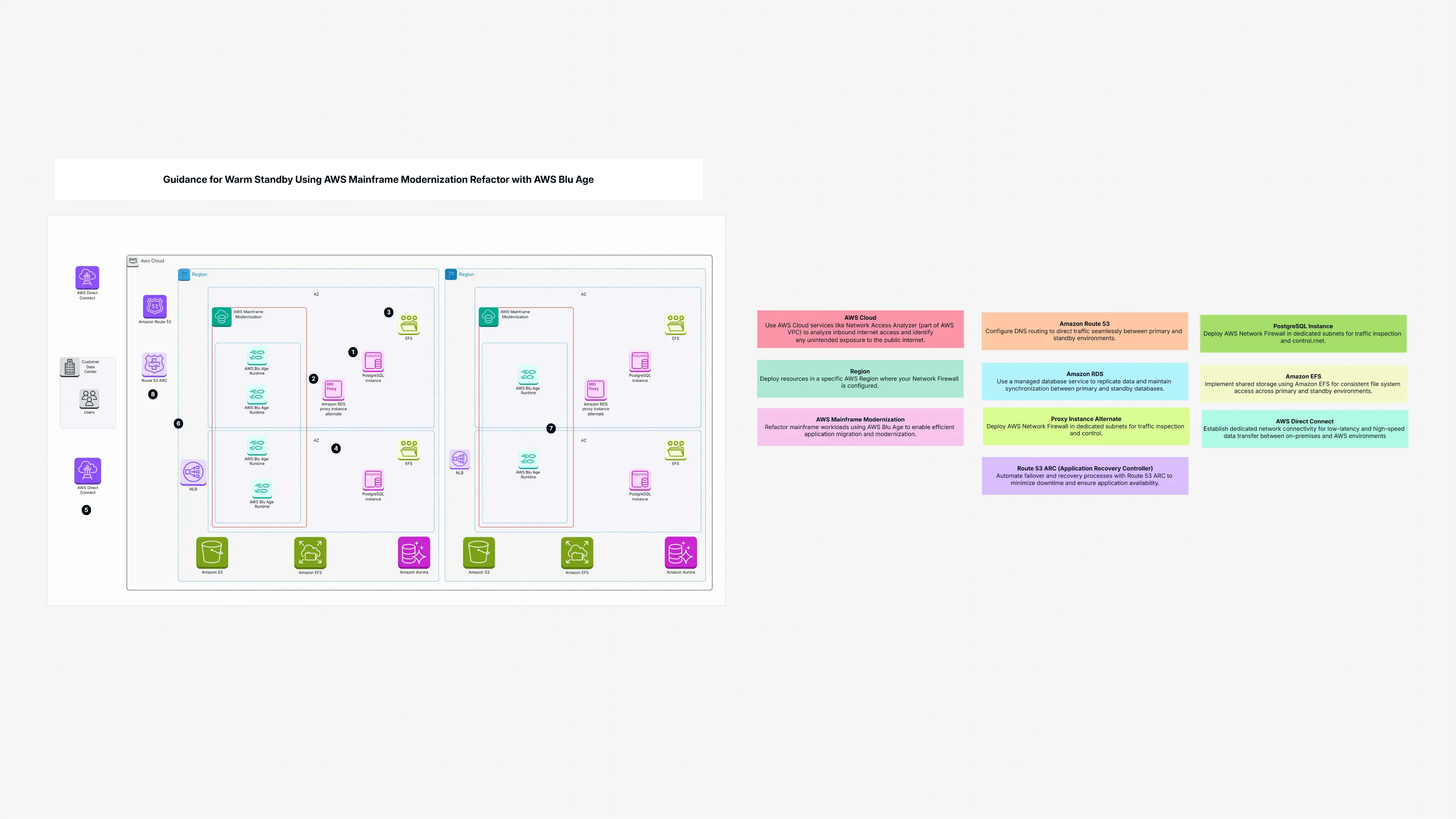Click the aws logo beside Aws Cloud label
The image size is (1456, 819).
coord(133,260)
